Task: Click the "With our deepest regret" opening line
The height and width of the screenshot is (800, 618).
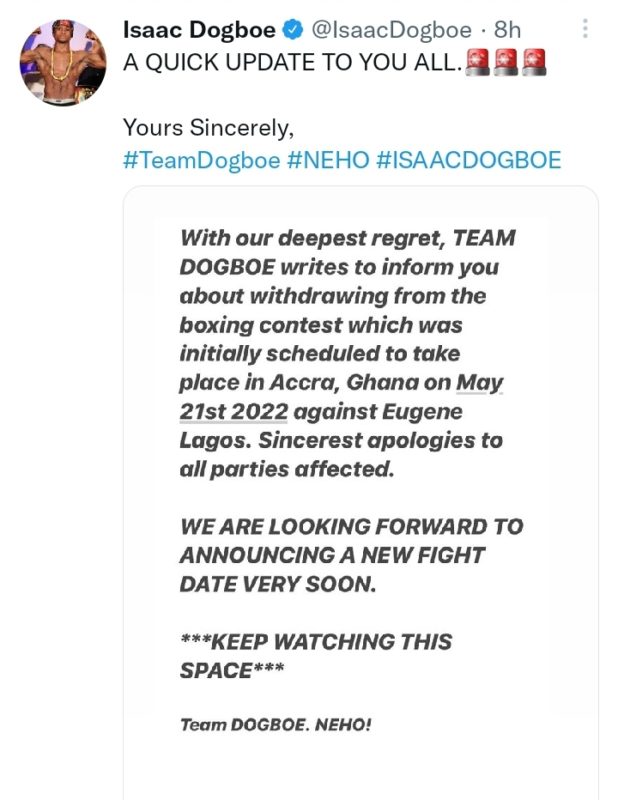Action: click(x=314, y=239)
